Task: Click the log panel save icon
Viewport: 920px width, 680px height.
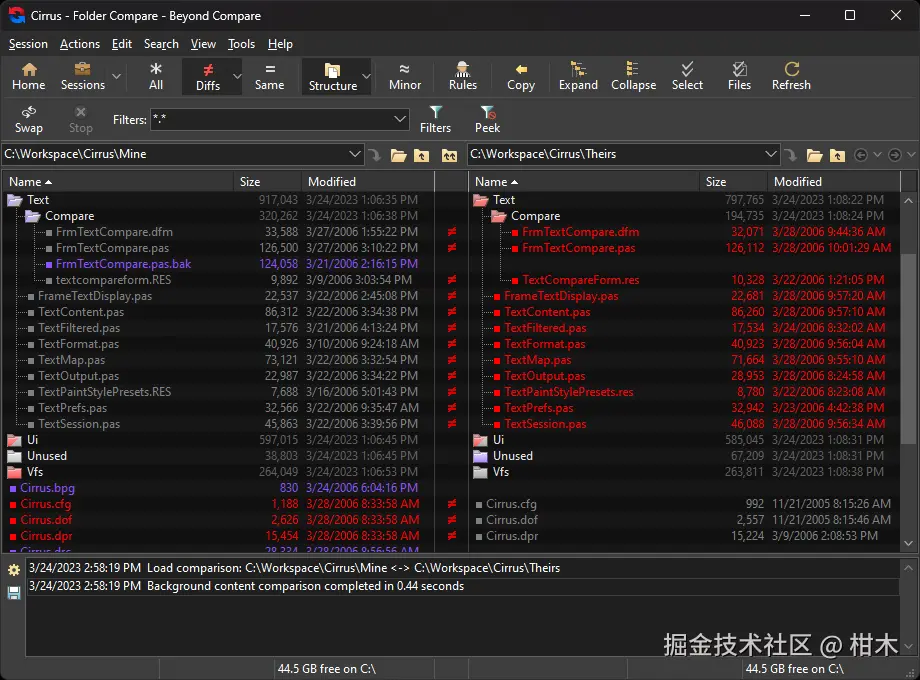Action: pos(14,593)
